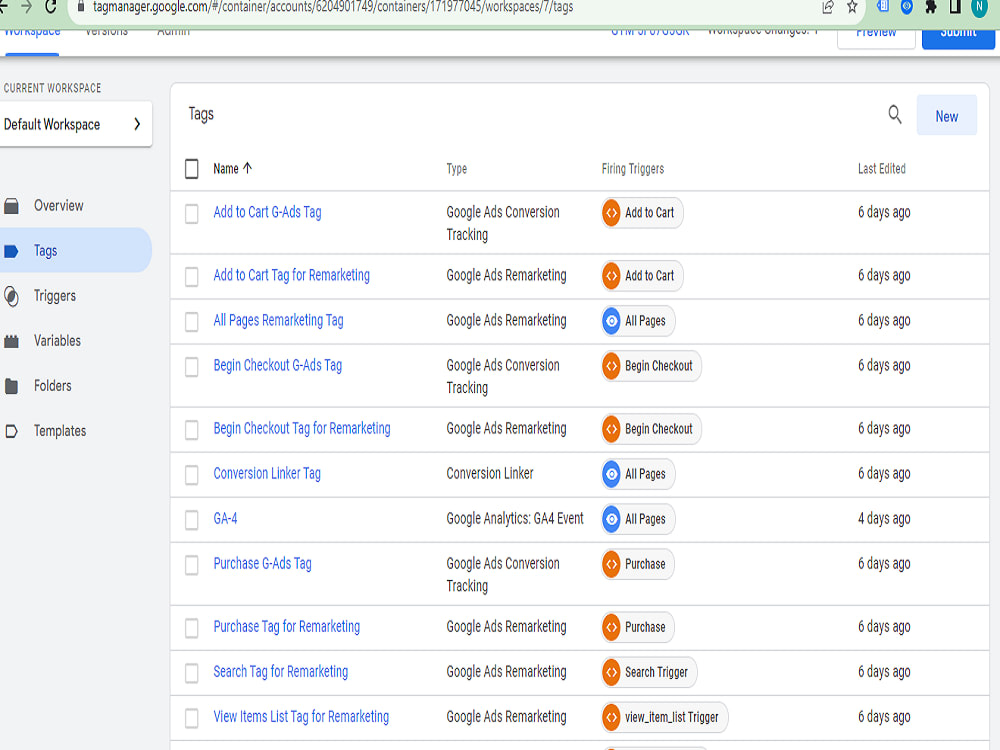Click the share icon in address bar
Viewport: 1000px width, 750px height.
pyautogui.click(x=828, y=7)
